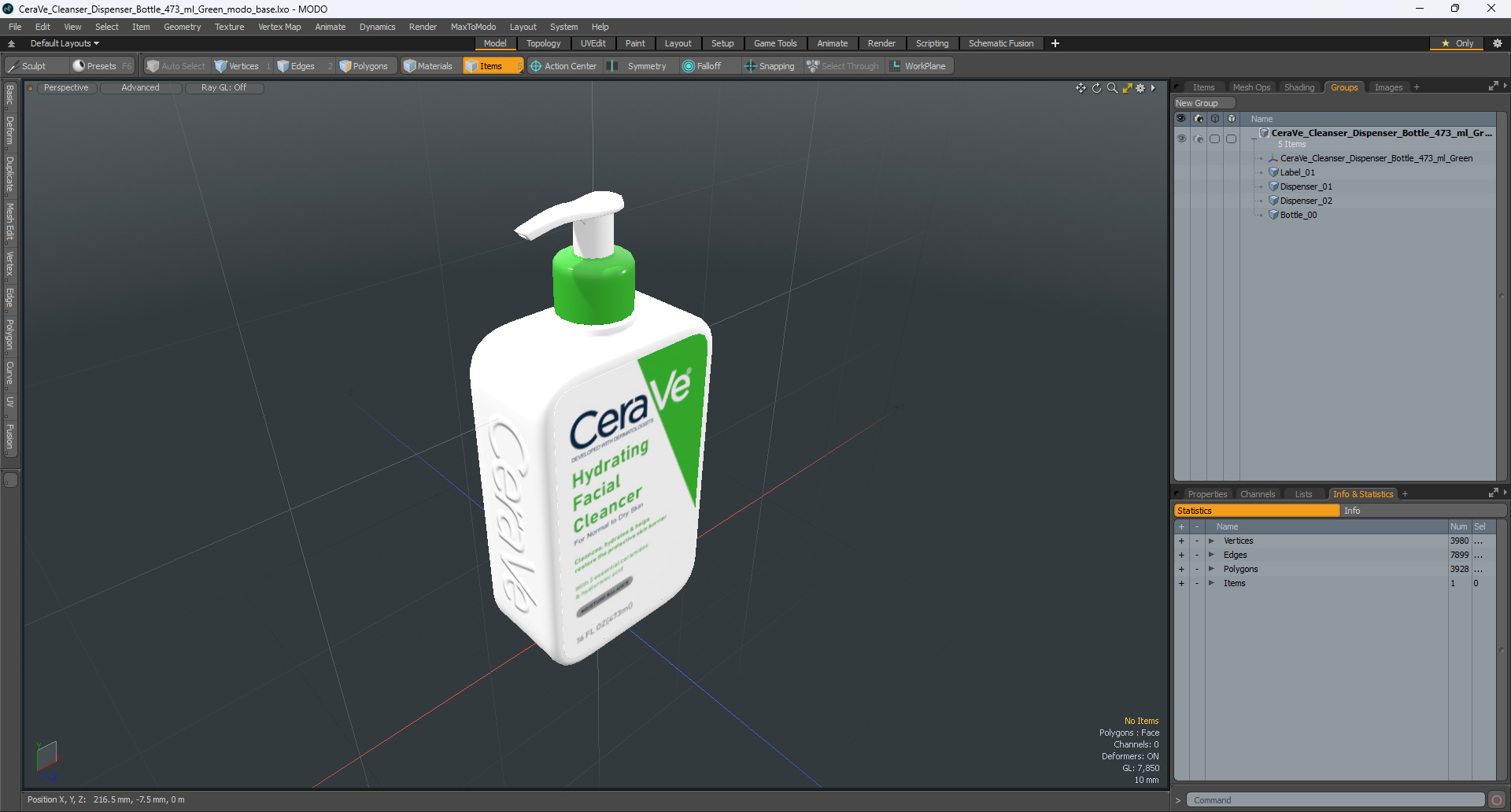
Task: Expand the Items statistics row
Action: tap(1212, 584)
